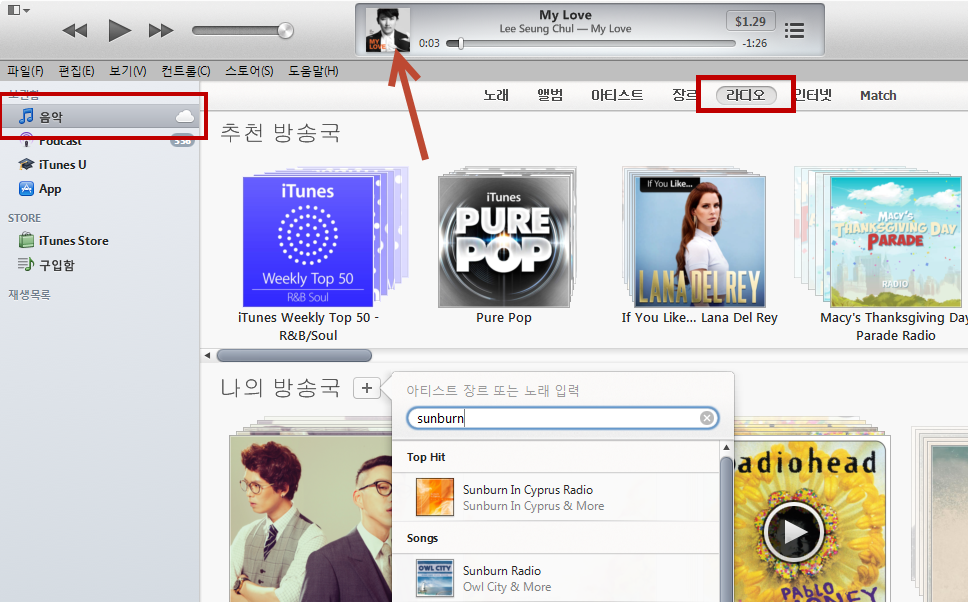The width and height of the screenshot is (968, 602).
Task: Click the Owl City album art icon
Action: click(x=435, y=578)
